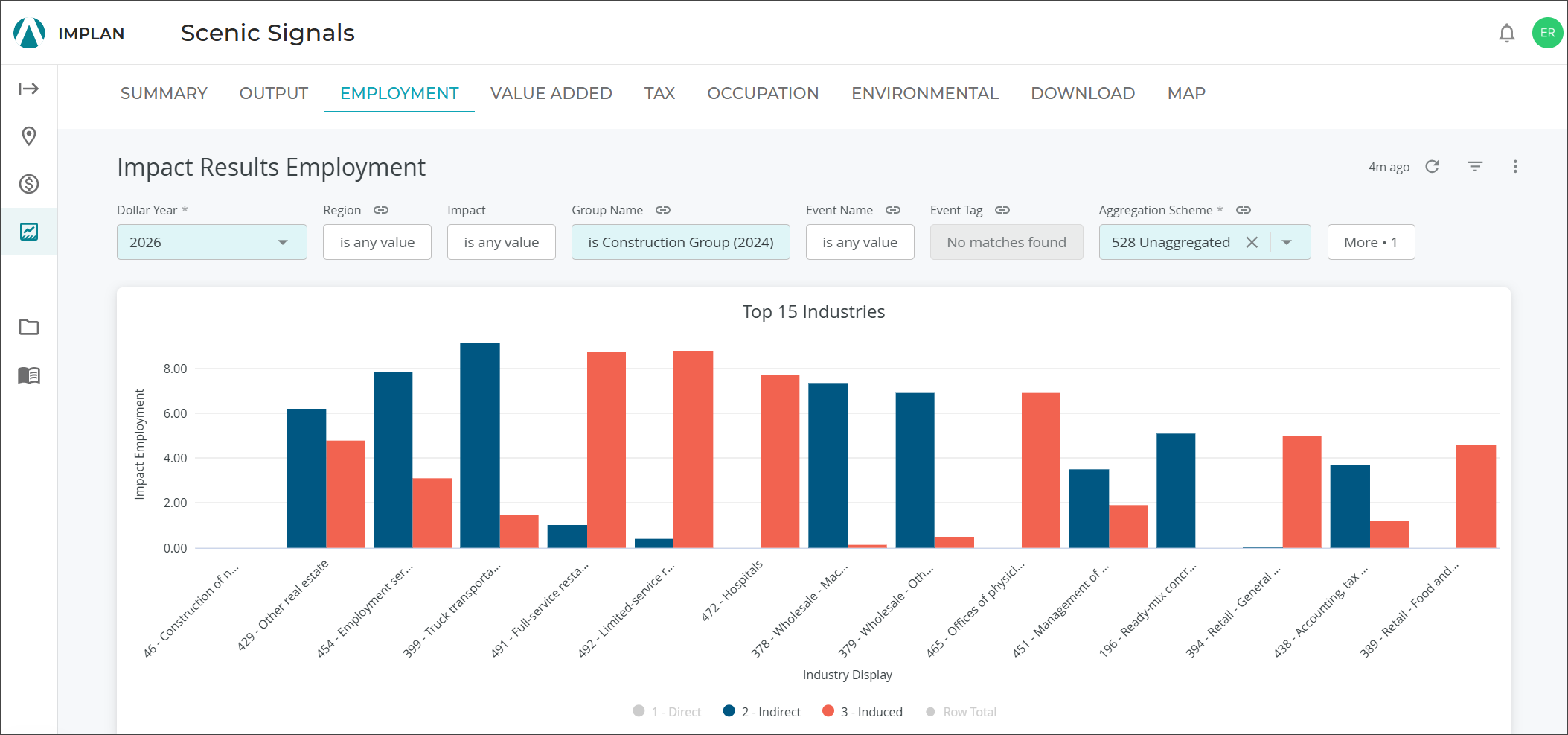This screenshot has height=735, width=1568.
Task: Click the '46 - Construction of n...' axis label
Action: (x=191, y=611)
